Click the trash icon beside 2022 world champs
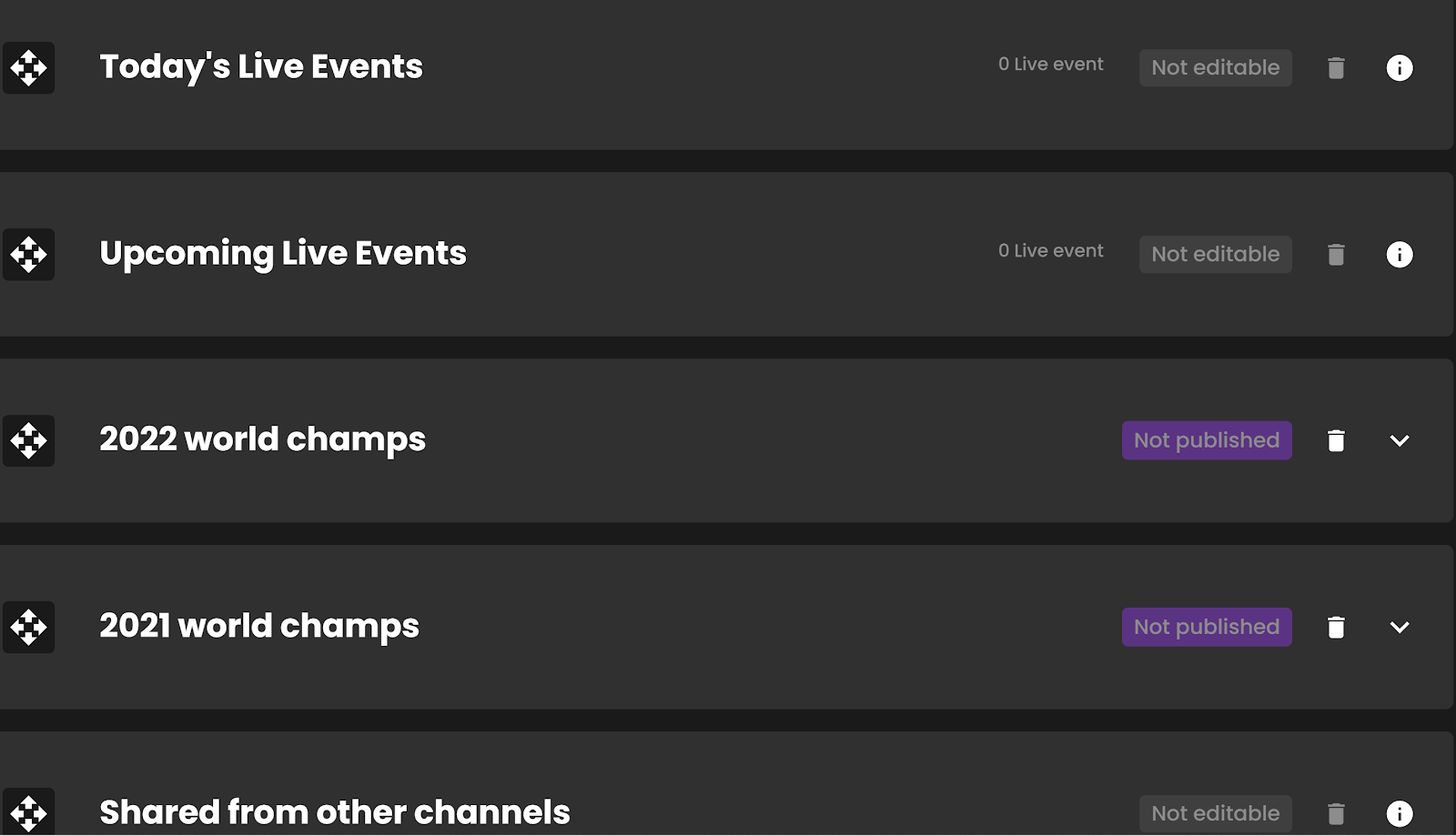Image resolution: width=1456 pixels, height=836 pixels. coord(1335,440)
